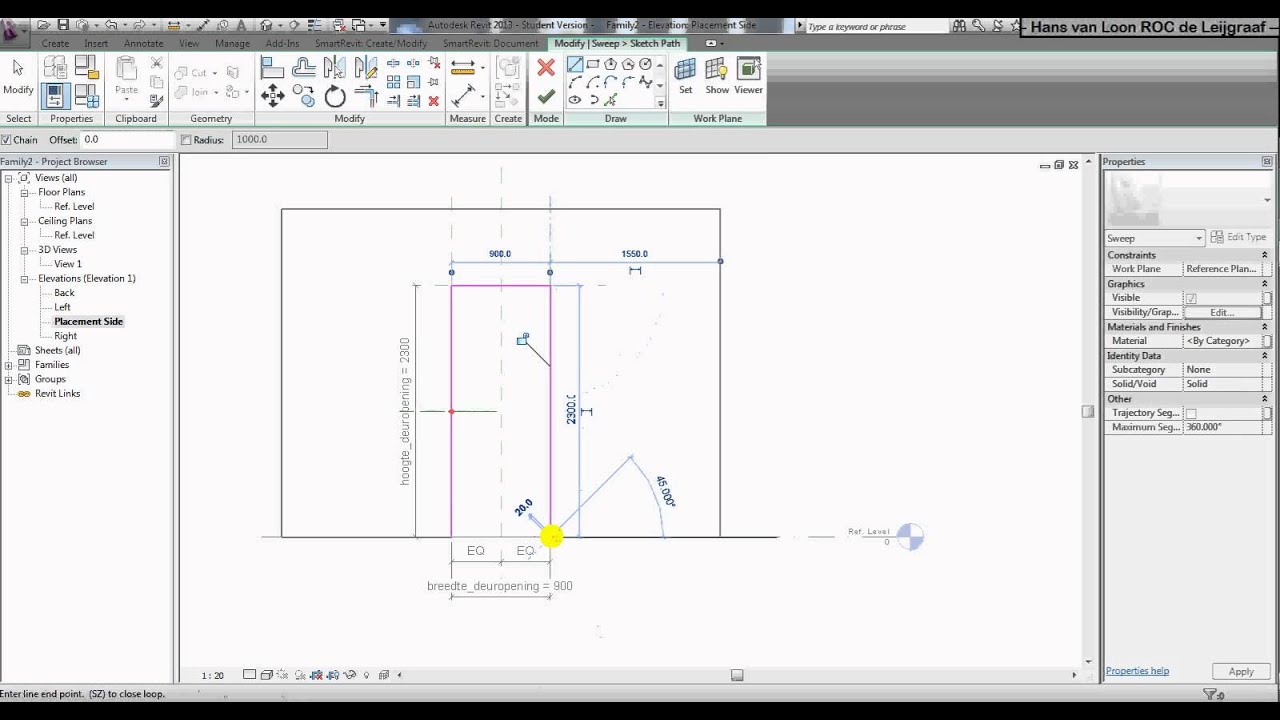Screen dimensions: 1280x720
Task: Finish edit mode with the green checkmark
Action: point(546,97)
